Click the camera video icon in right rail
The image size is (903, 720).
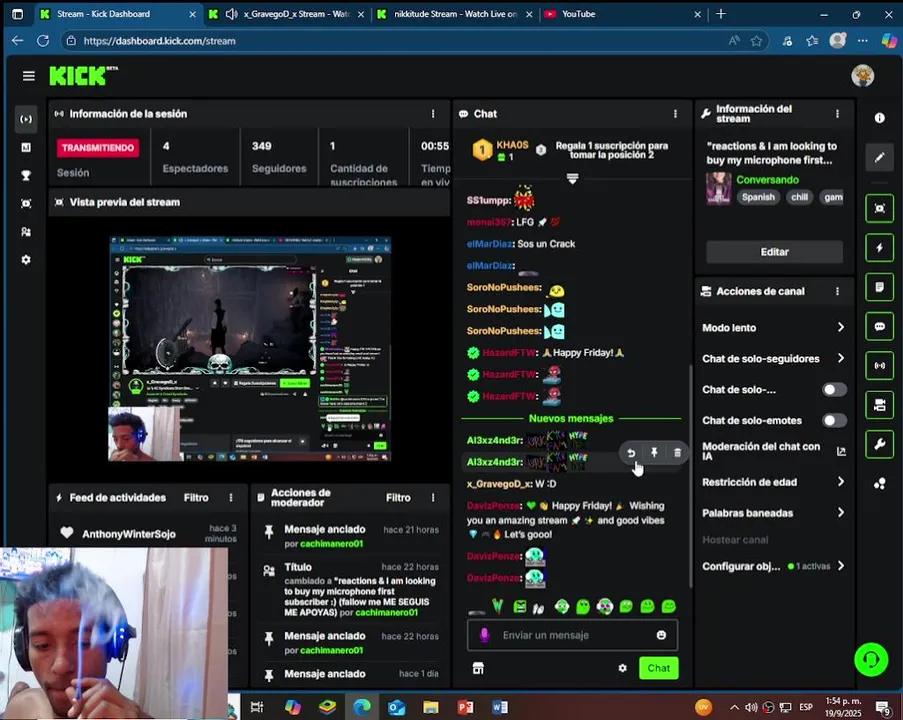coord(879,405)
